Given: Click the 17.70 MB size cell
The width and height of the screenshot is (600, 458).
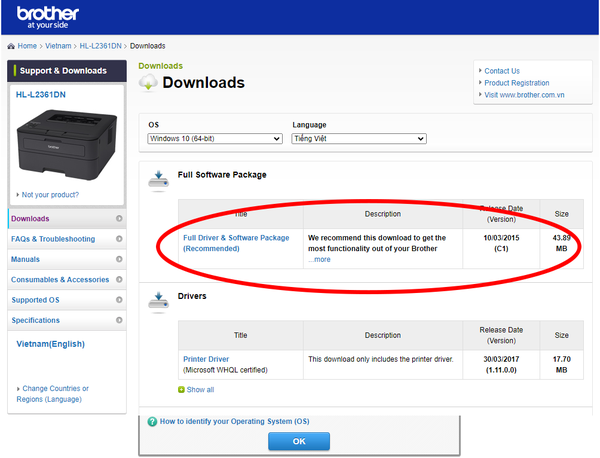Looking at the screenshot, I should [561, 365].
